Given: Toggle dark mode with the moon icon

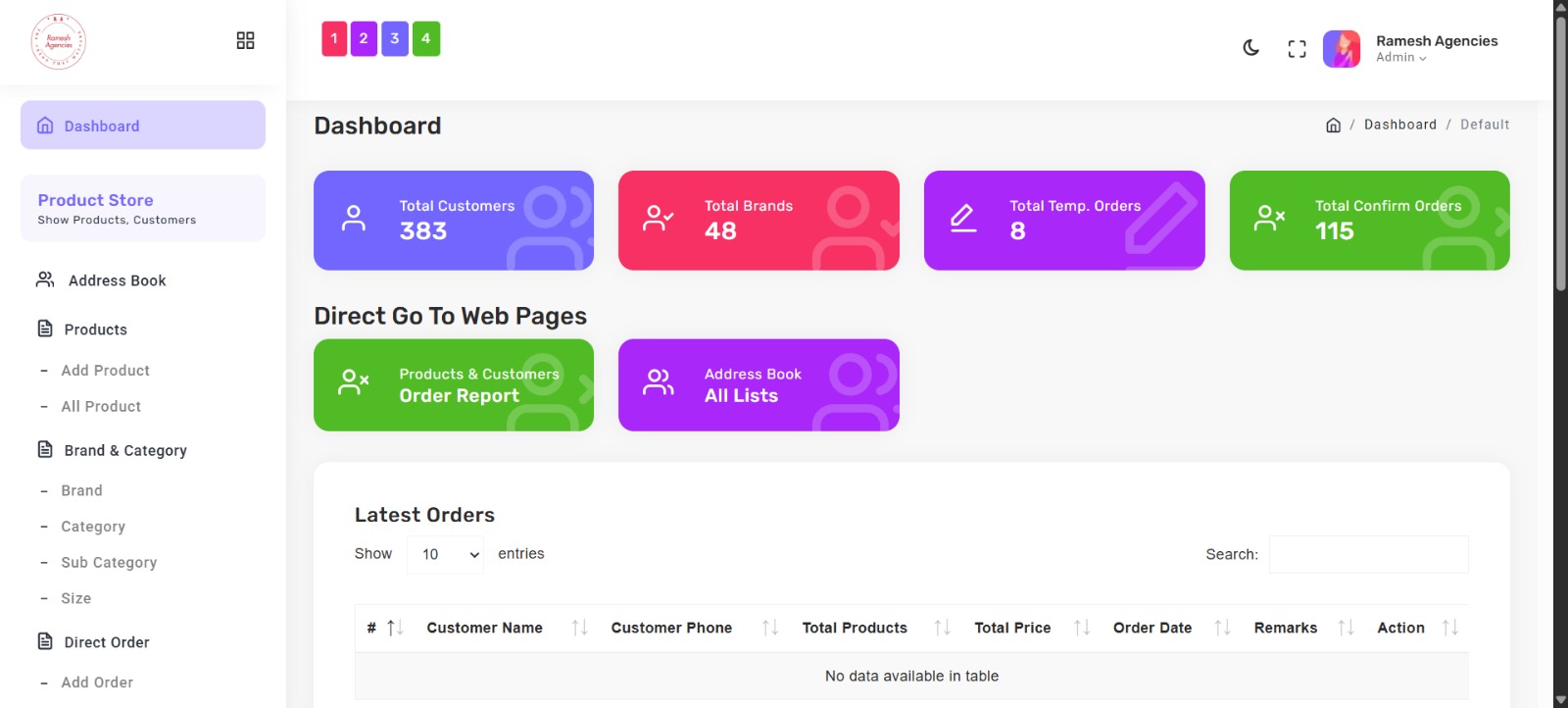Looking at the screenshot, I should click(1250, 48).
